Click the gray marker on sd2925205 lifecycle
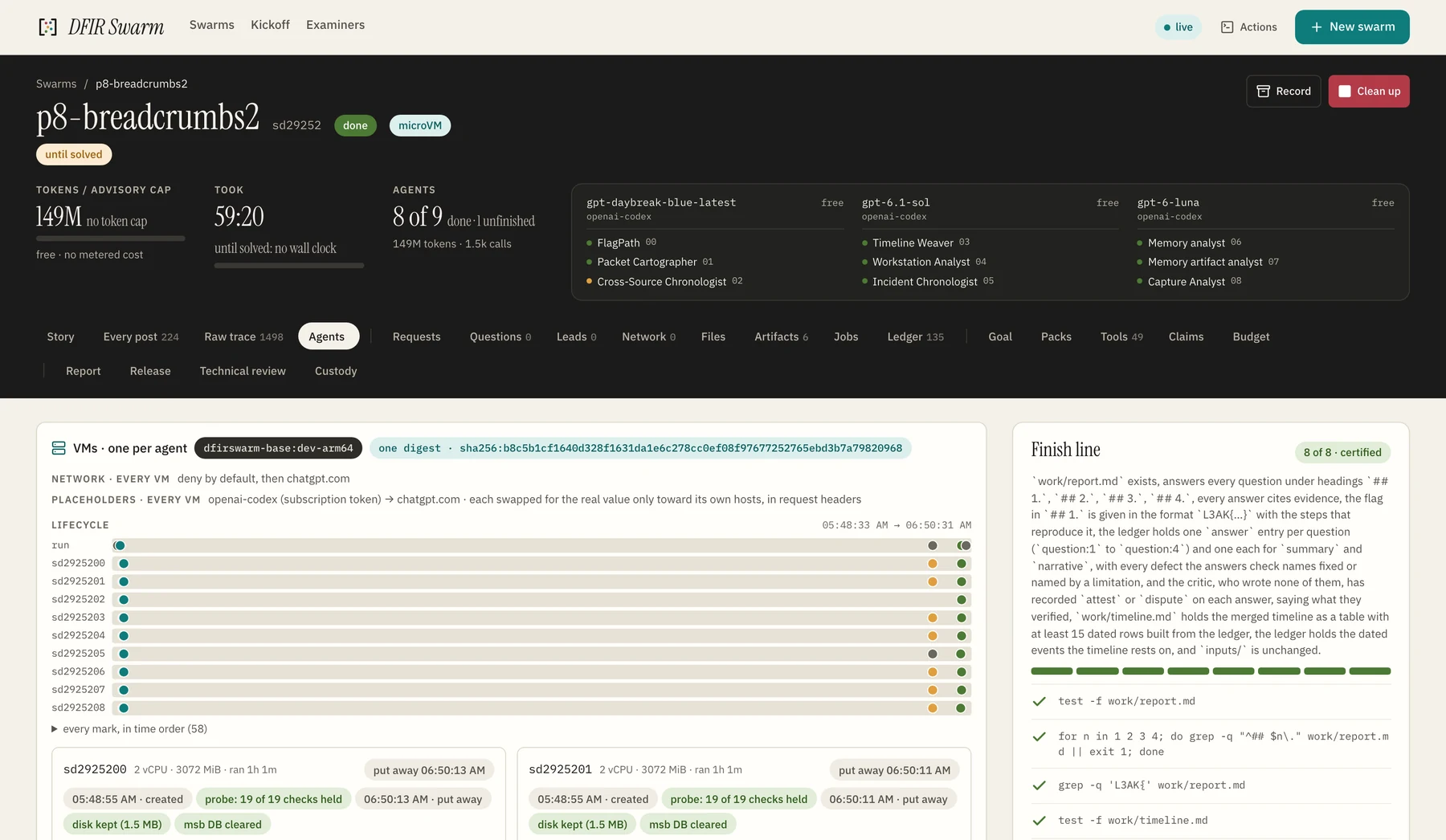Screen dimensions: 1446x840 click(933, 654)
